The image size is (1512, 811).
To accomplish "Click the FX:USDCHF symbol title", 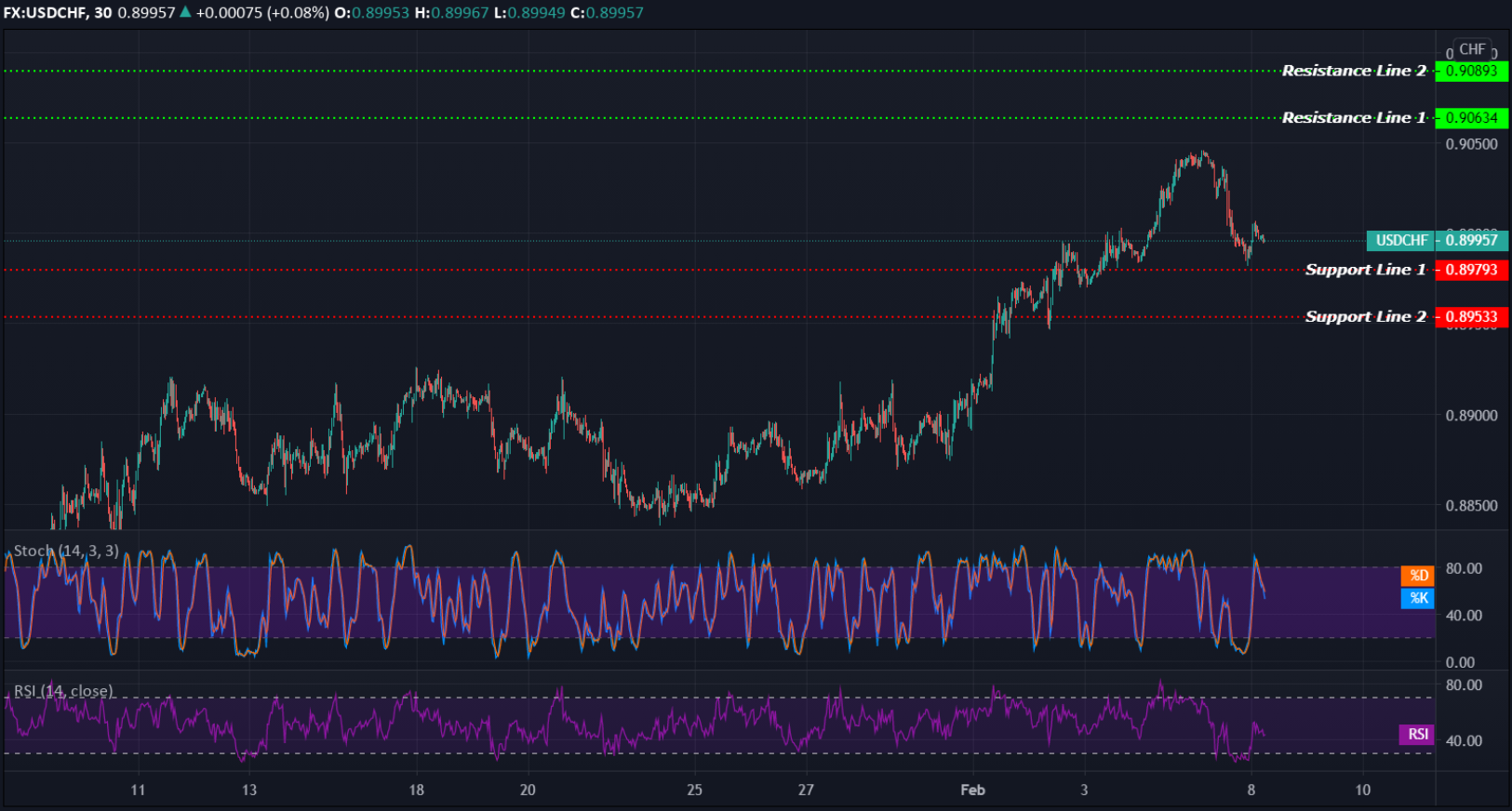I will (x=44, y=13).
